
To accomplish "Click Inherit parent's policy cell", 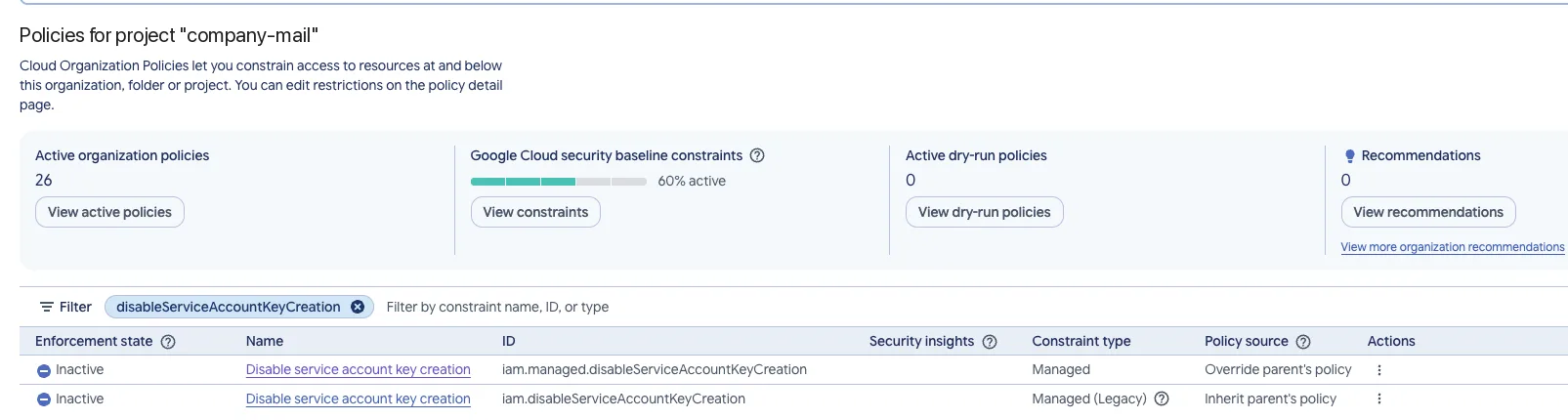I will click(x=1270, y=399).
